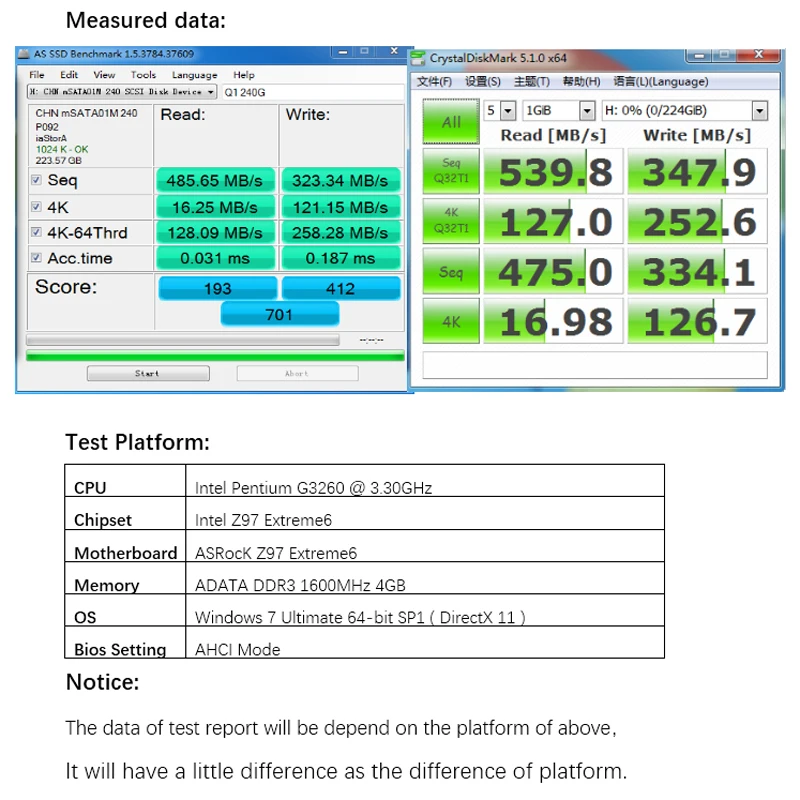Click the ADATA DDR3 1600MHz 4GB cell
The width and height of the screenshot is (800, 800).
[425, 578]
